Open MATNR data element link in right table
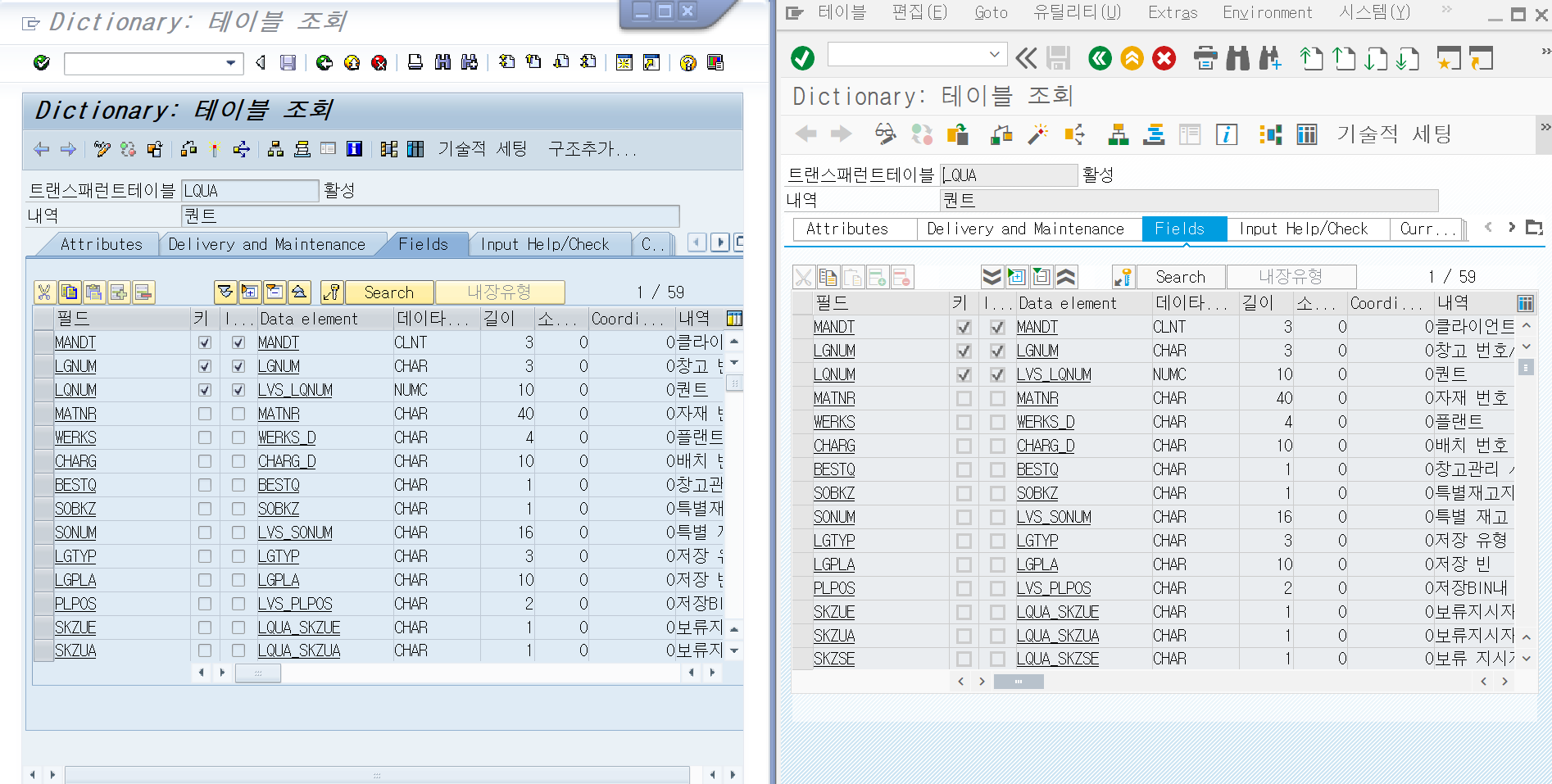This screenshot has width=1552, height=784. [1037, 398]
